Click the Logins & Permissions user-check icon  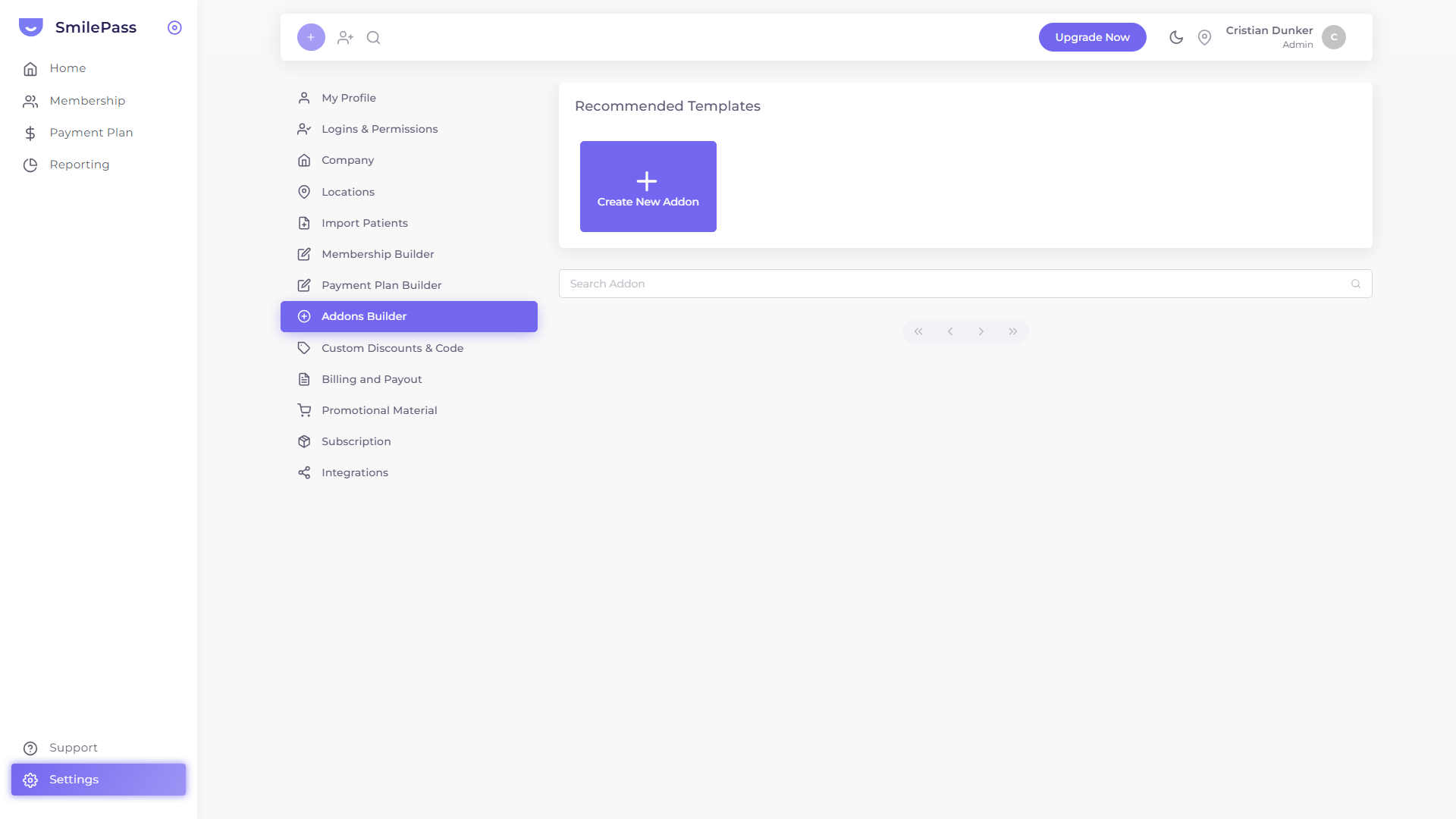[304, 129]
